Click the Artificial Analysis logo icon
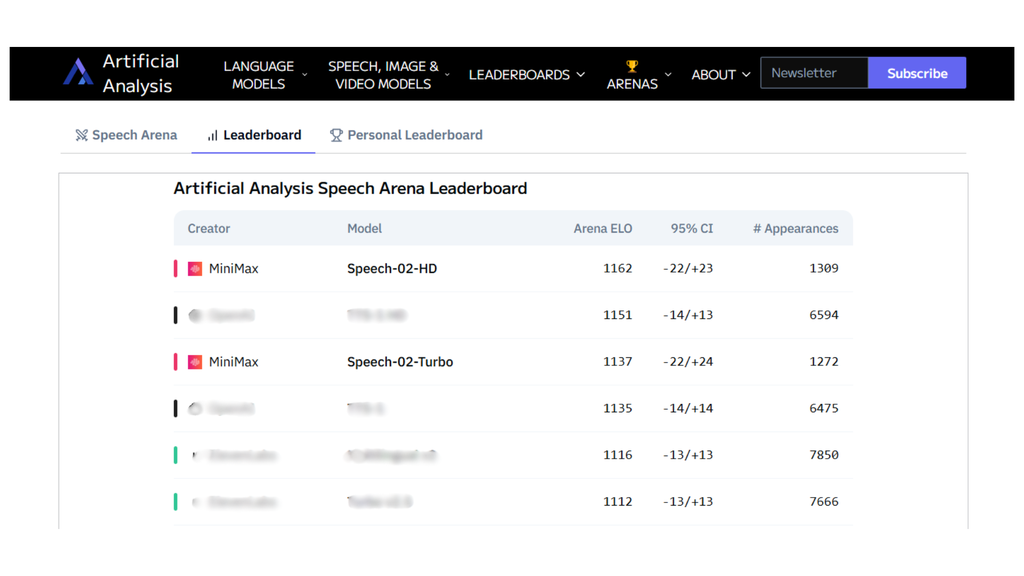The image size is (1024, 576). (x=78, y=72)
